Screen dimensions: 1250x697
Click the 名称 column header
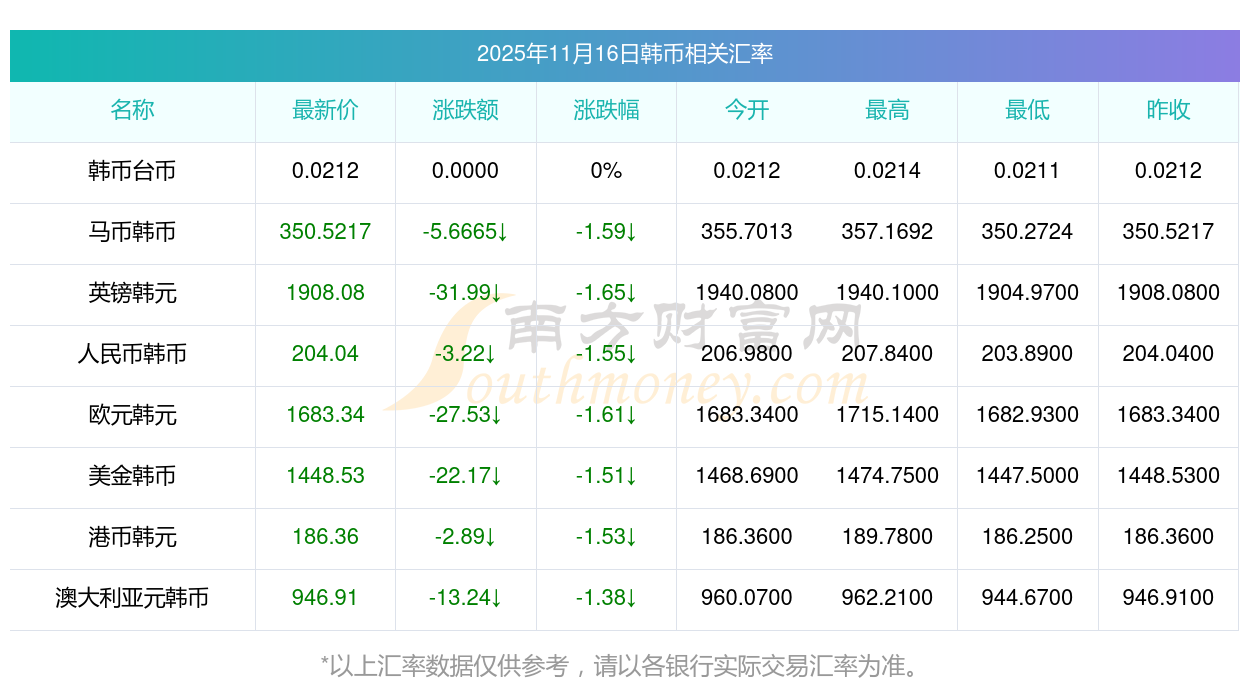pos(132,110)
